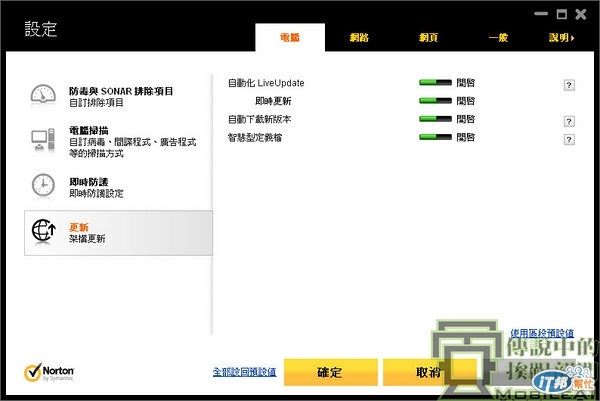Toggle the 智慧型定義檔 switch

pyautogui.click(x=435, y=137)
